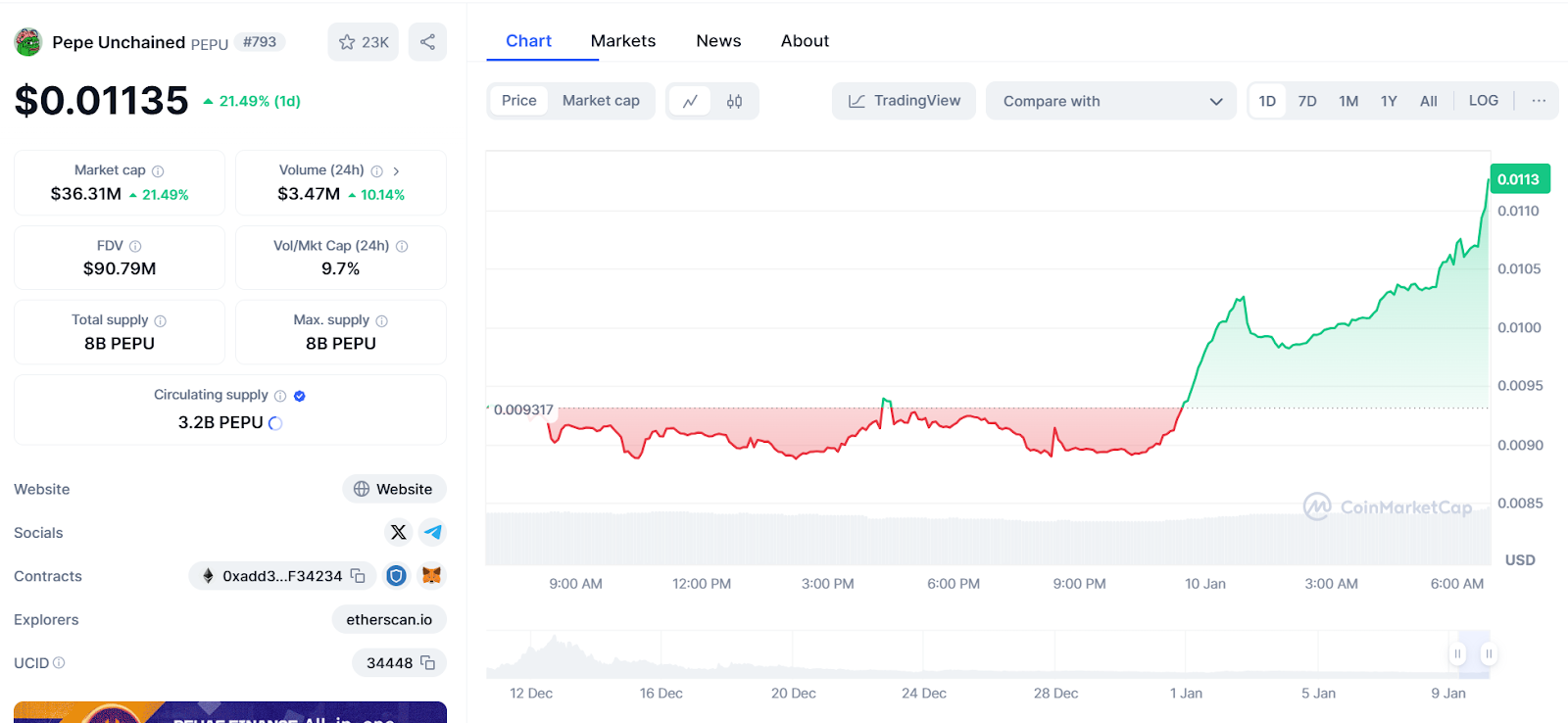1568x723 pixels.
Task: Click the #793 rank badge
Action: tap(260, 42)
